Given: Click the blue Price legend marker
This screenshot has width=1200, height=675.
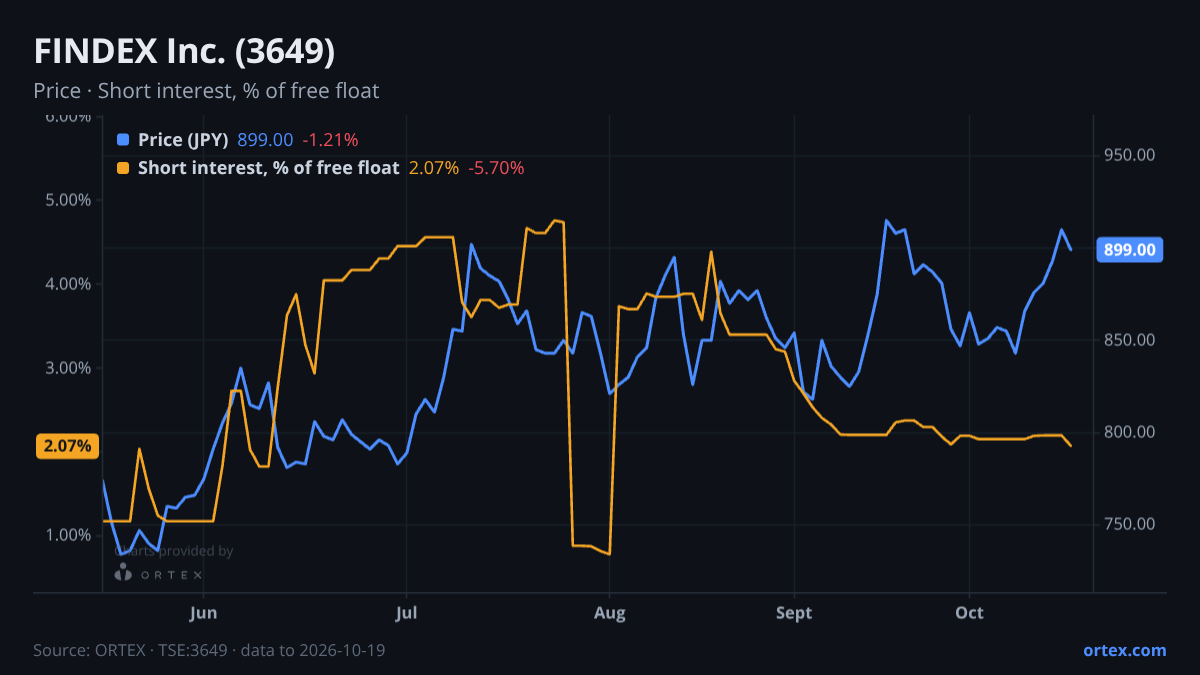Looking at the screenshot, I should click(123, 140).
